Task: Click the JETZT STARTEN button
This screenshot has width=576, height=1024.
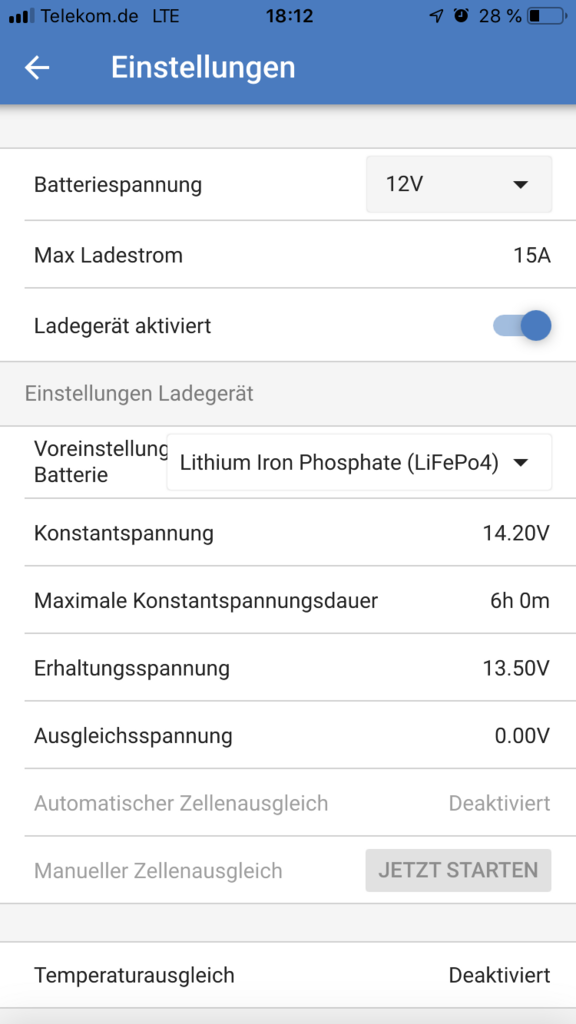Action: [458, 870]
